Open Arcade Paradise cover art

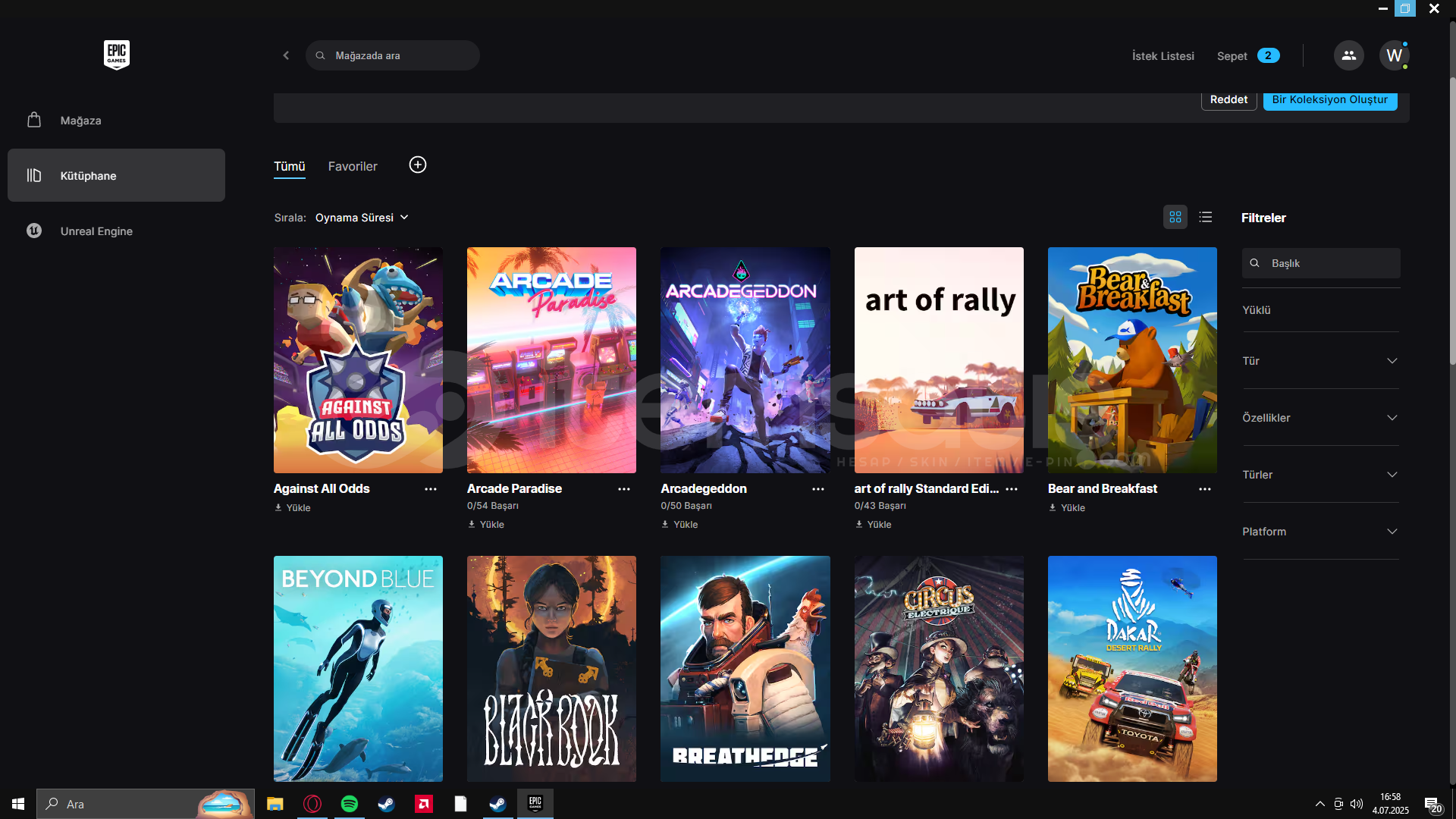point(551,360)
